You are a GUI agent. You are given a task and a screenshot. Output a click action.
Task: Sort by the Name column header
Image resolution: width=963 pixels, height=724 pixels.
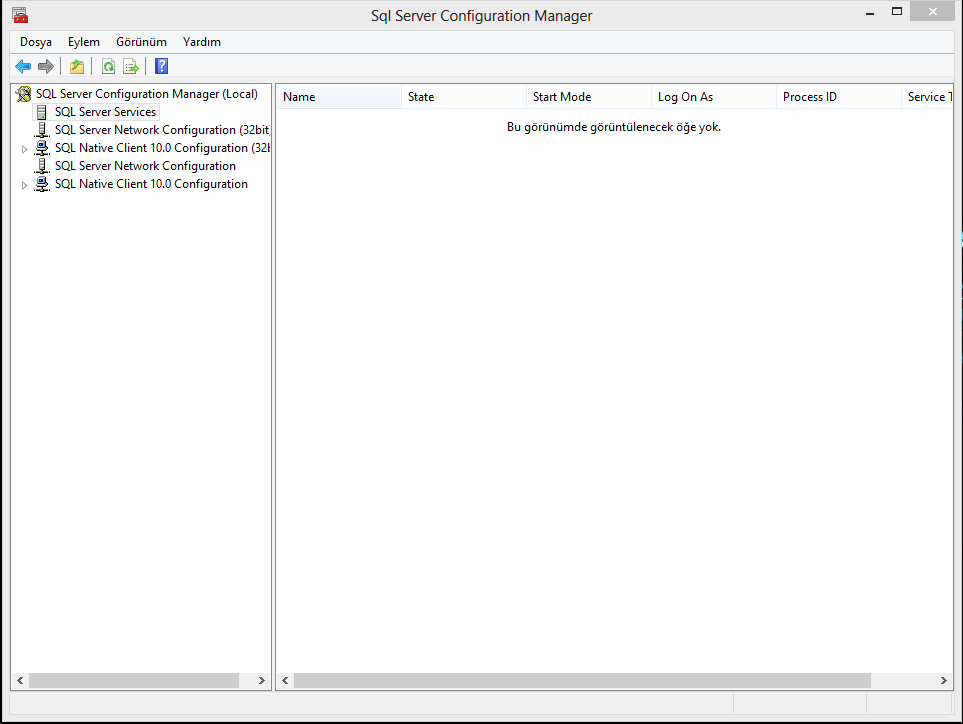pos(340,97)
